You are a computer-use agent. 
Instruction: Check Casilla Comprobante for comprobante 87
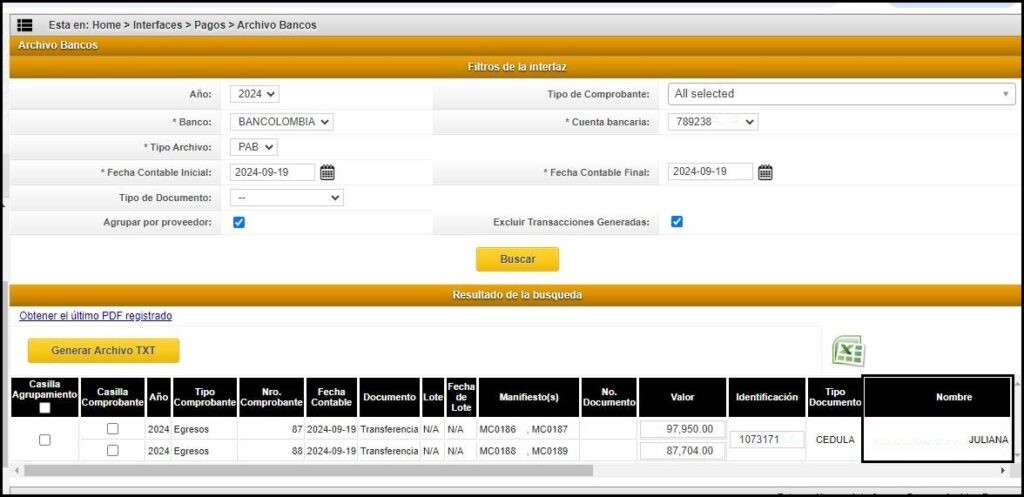tap(112, 429)
